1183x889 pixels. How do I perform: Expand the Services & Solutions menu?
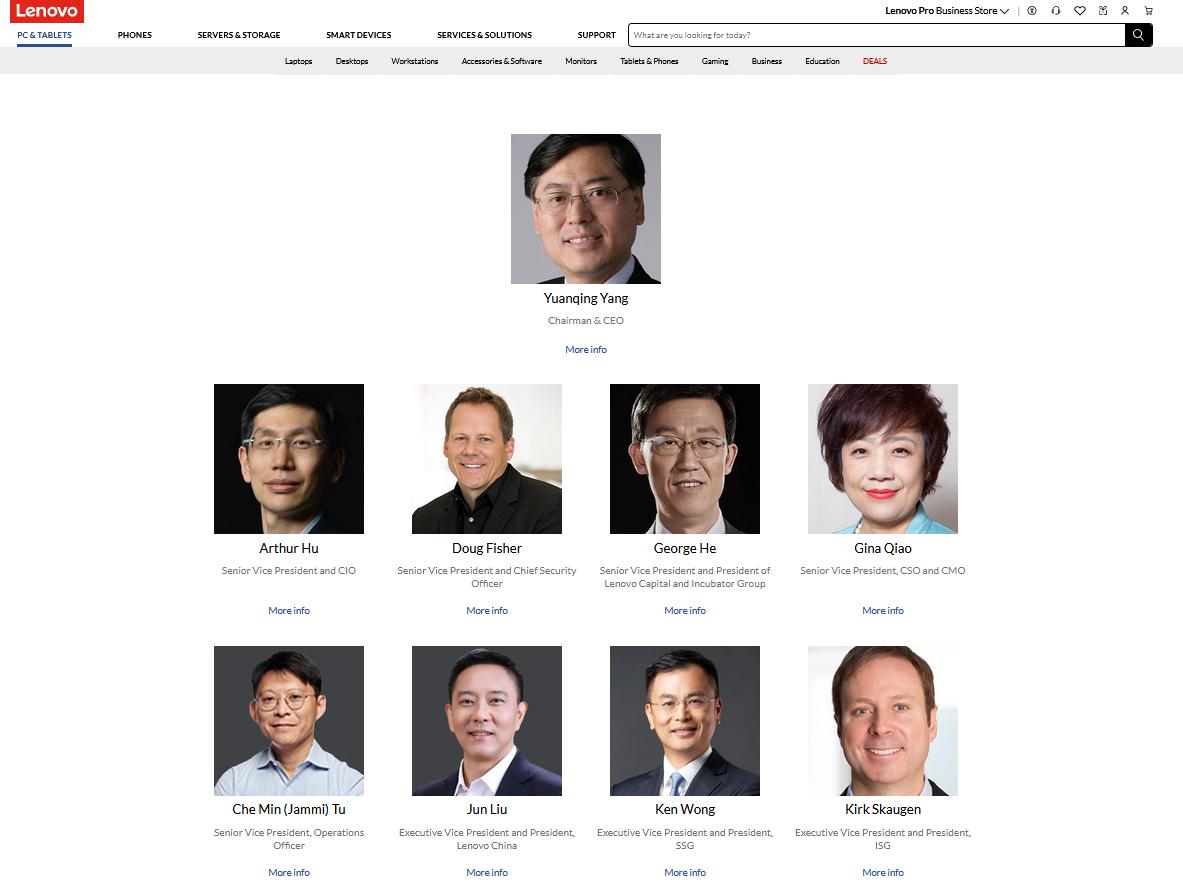[x=484, y=35]
